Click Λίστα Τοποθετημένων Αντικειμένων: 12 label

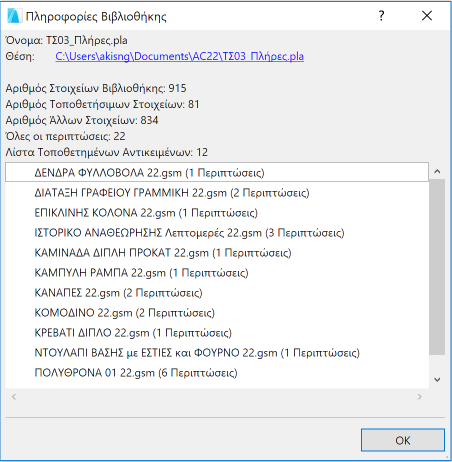point(107,152)
